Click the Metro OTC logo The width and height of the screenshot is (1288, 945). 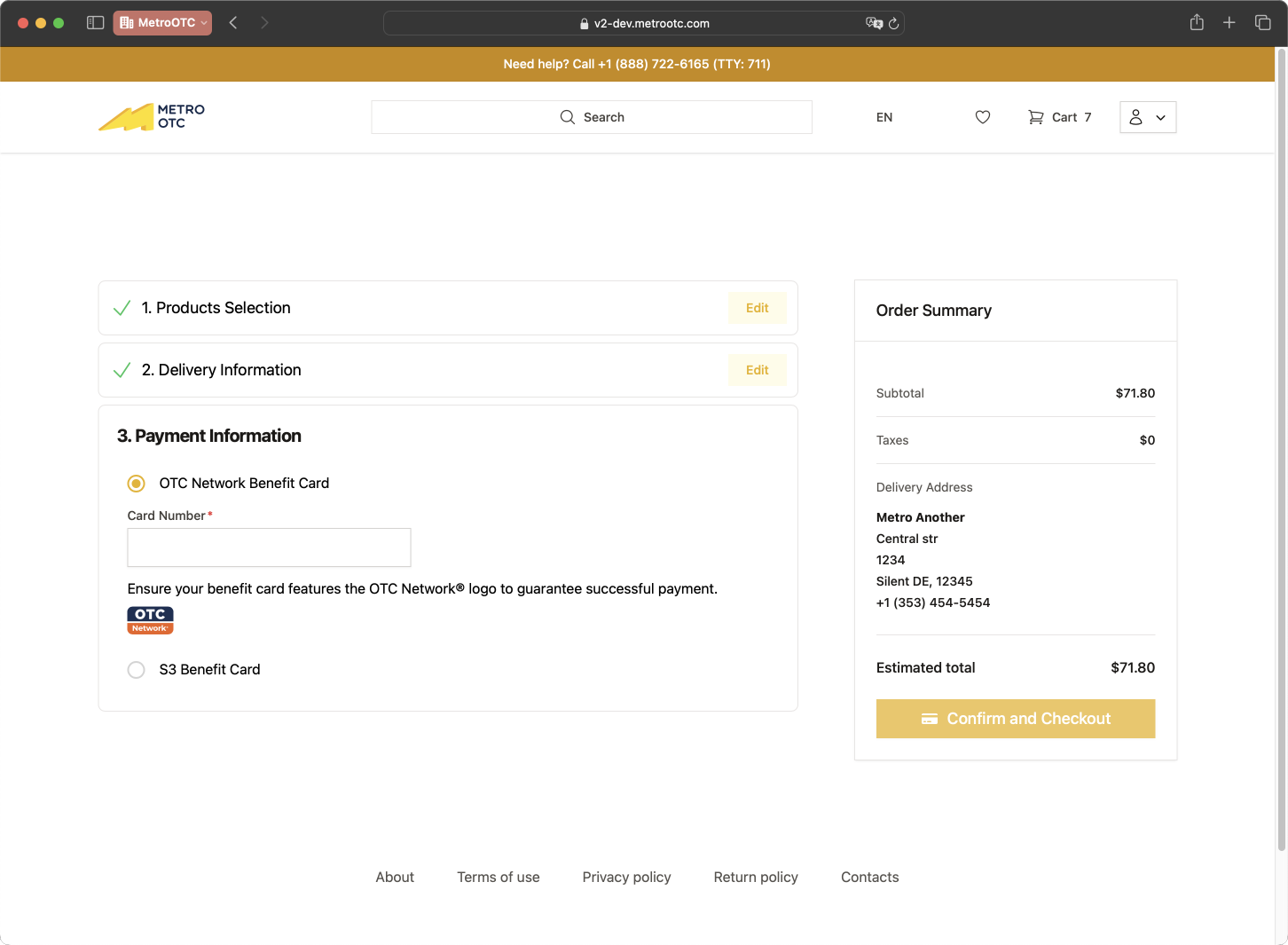152,117
